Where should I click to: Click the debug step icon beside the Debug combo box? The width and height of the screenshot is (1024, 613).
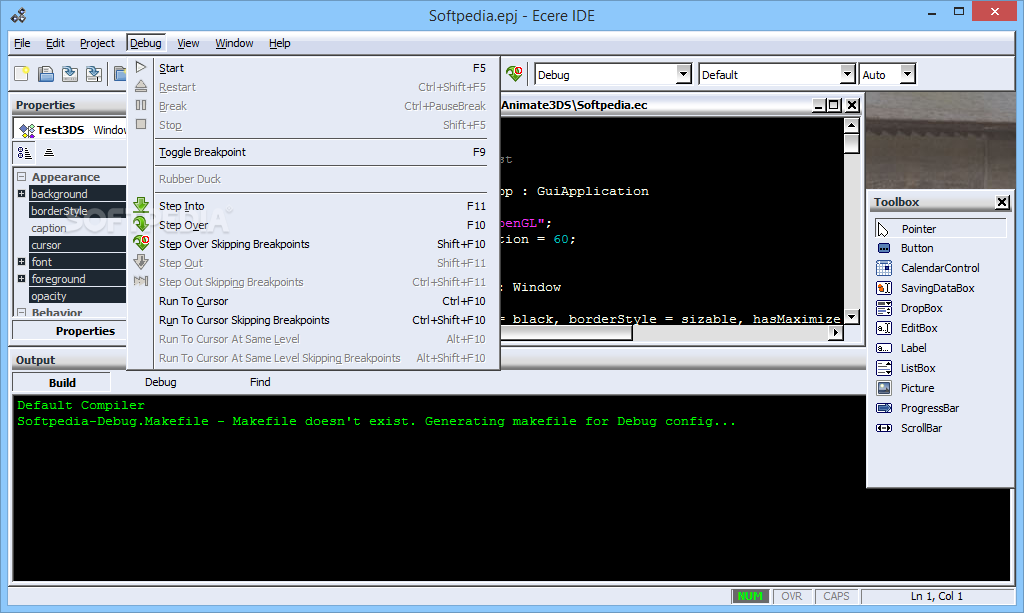(514, 74)
